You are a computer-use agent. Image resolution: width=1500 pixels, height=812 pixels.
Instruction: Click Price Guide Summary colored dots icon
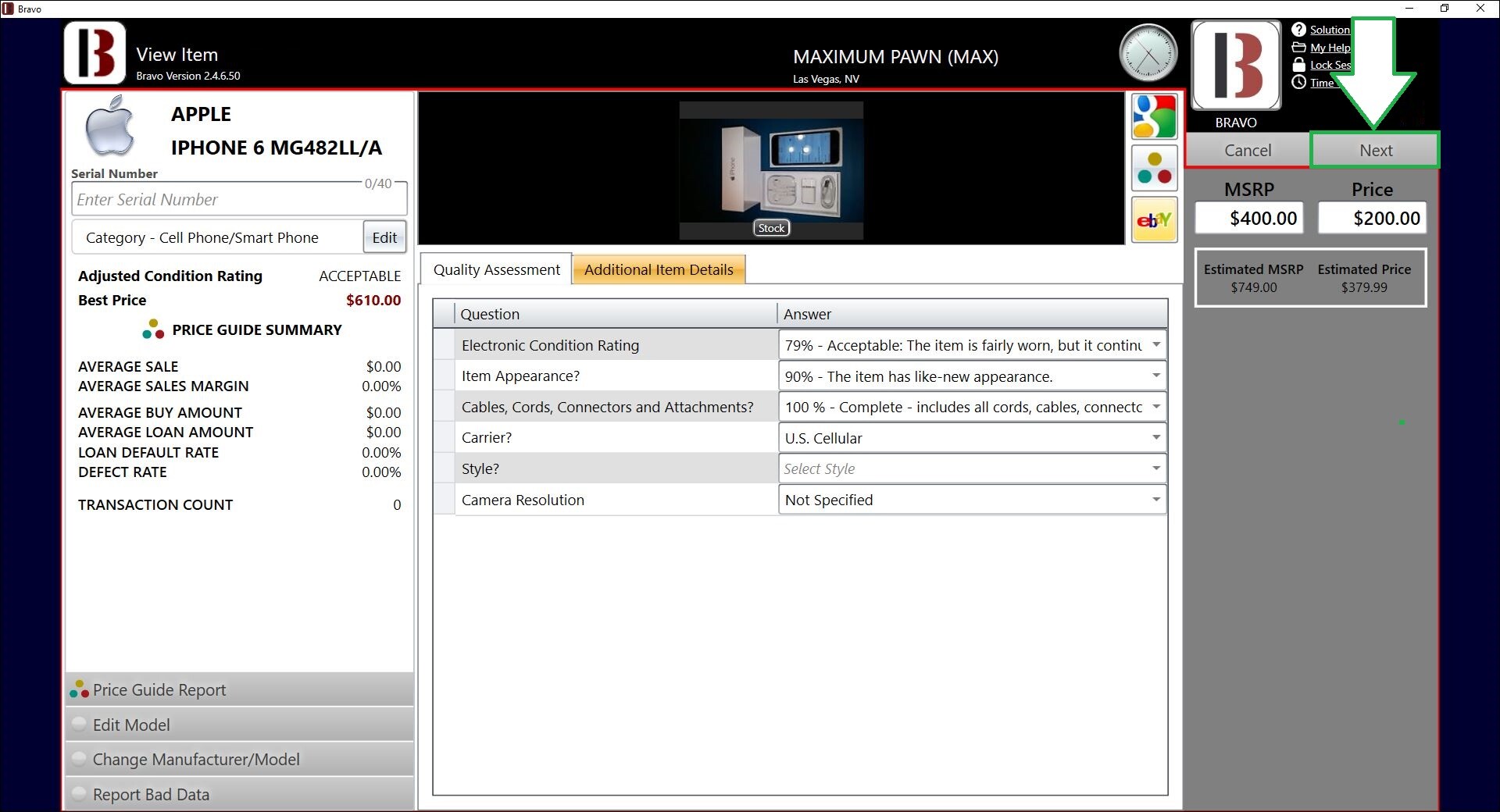coord(153,329)
